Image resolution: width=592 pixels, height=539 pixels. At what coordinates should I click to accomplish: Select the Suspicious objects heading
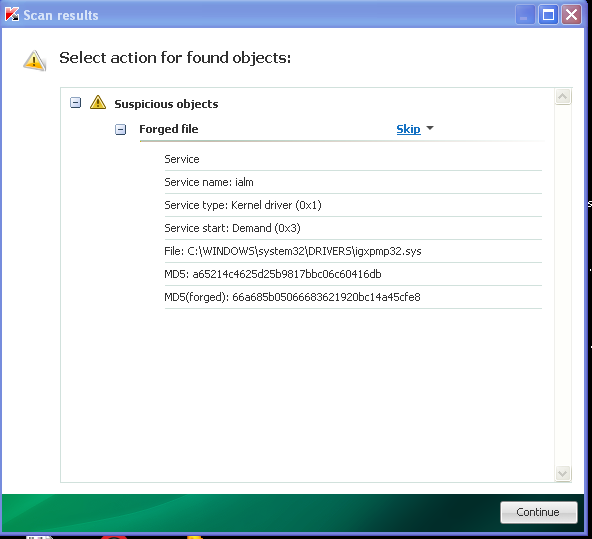[x=166, y=104]
